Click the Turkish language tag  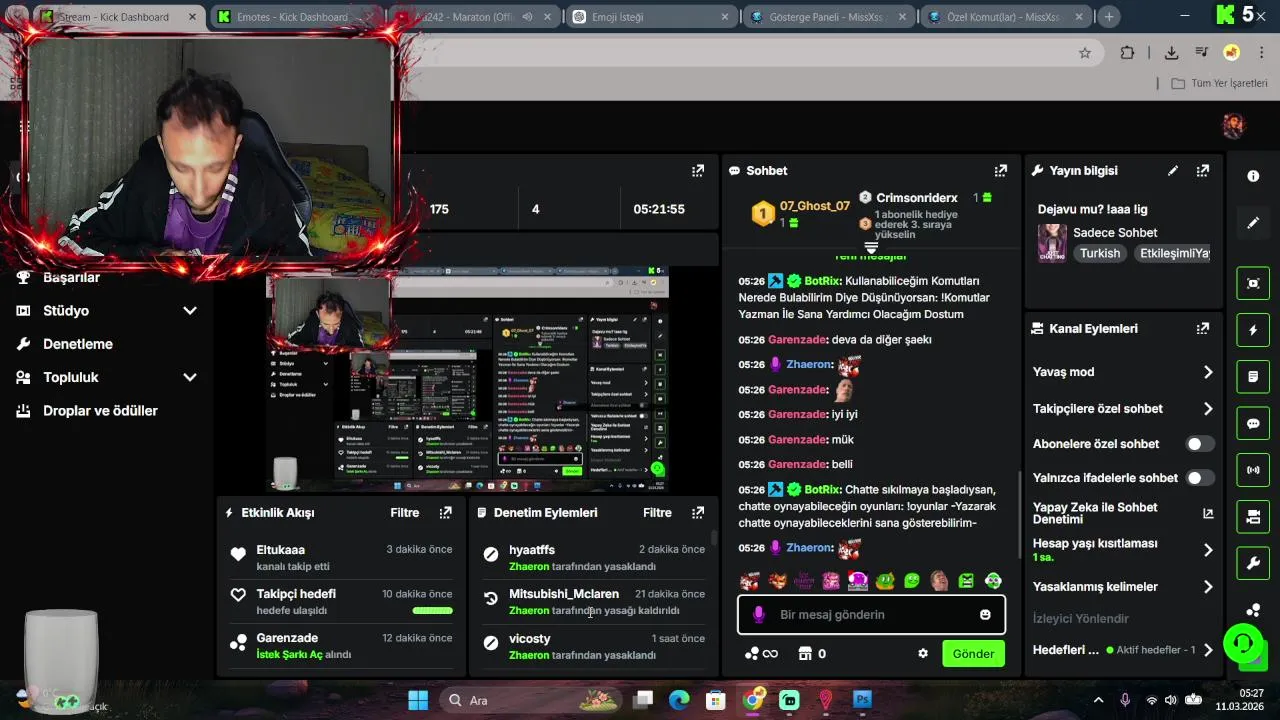point(1100,254)
